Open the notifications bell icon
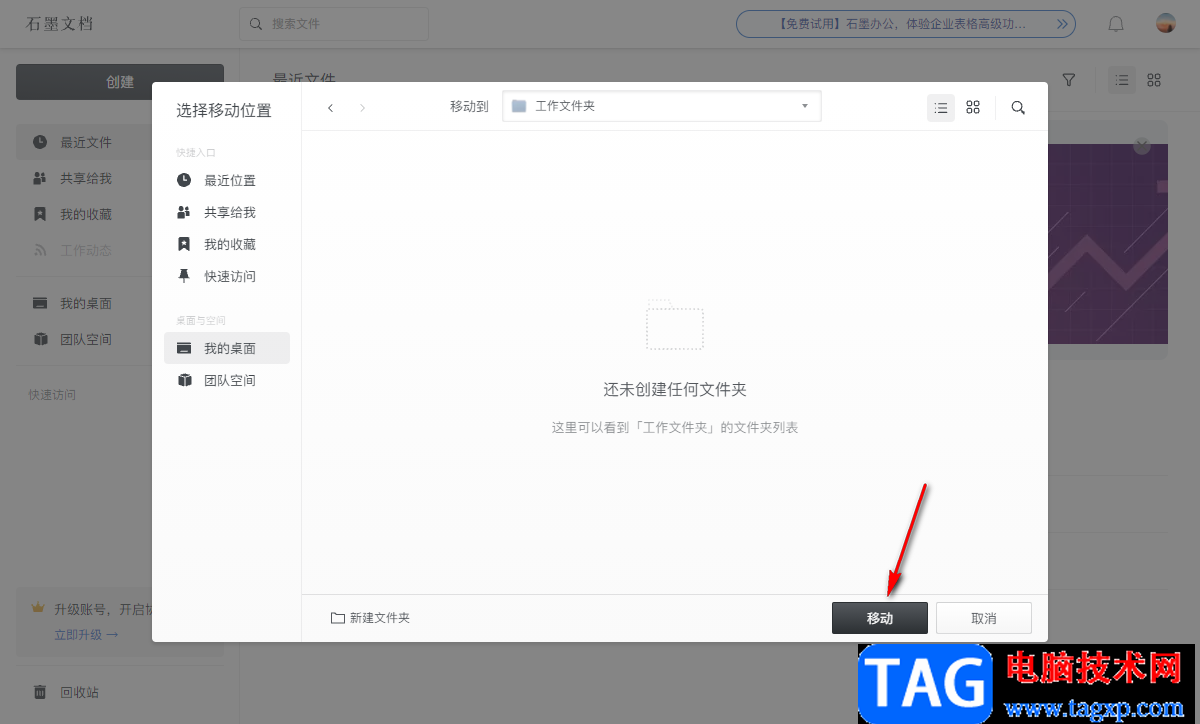 tap(1116, 24)
